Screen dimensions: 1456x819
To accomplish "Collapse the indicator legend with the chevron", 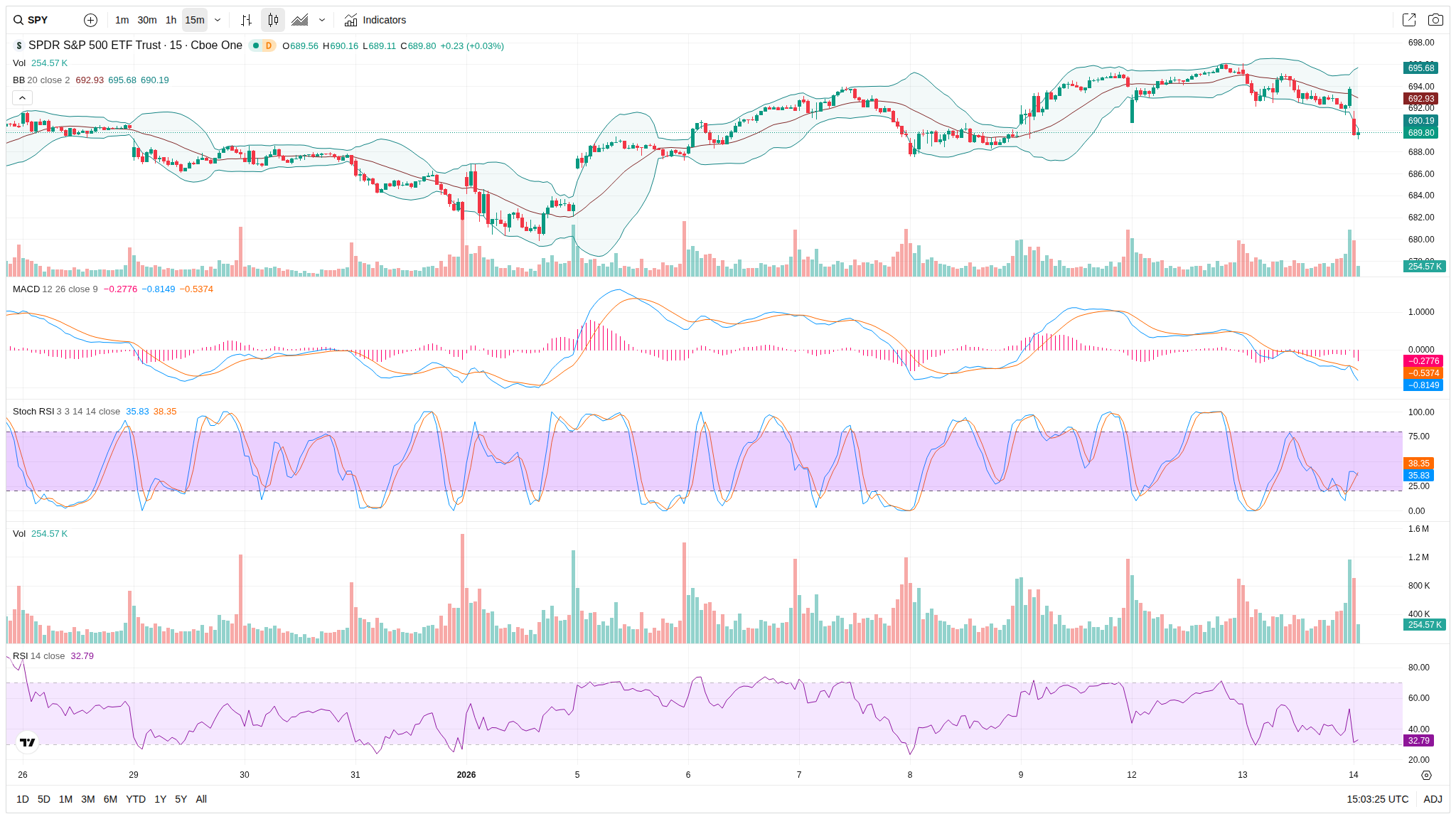I will [22, 98].
